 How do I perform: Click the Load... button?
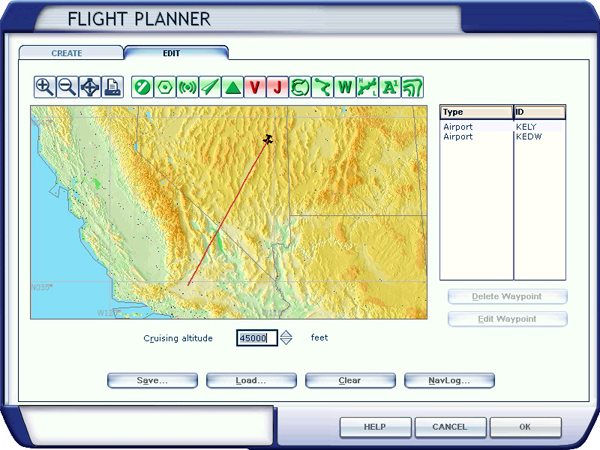251,380
